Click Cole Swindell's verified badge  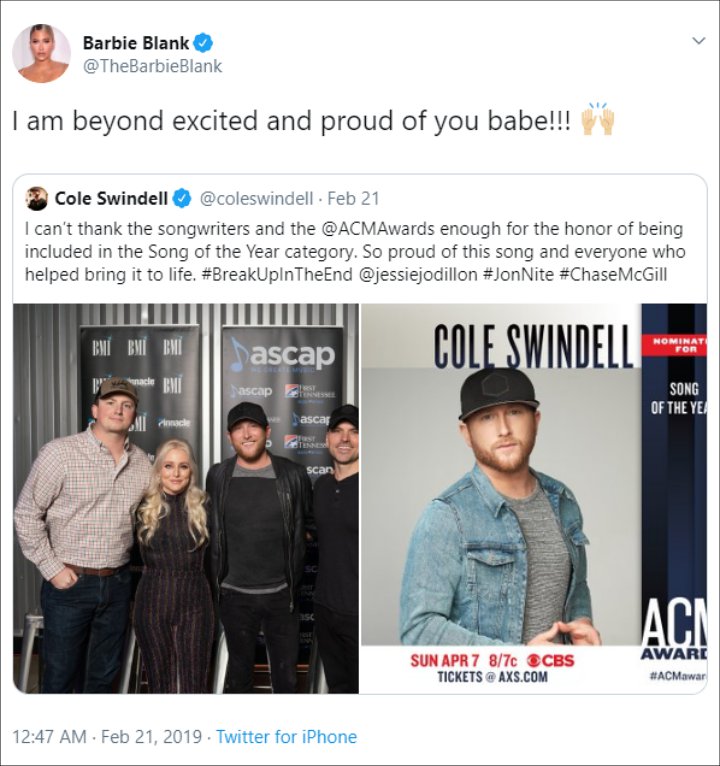[183, 199]
